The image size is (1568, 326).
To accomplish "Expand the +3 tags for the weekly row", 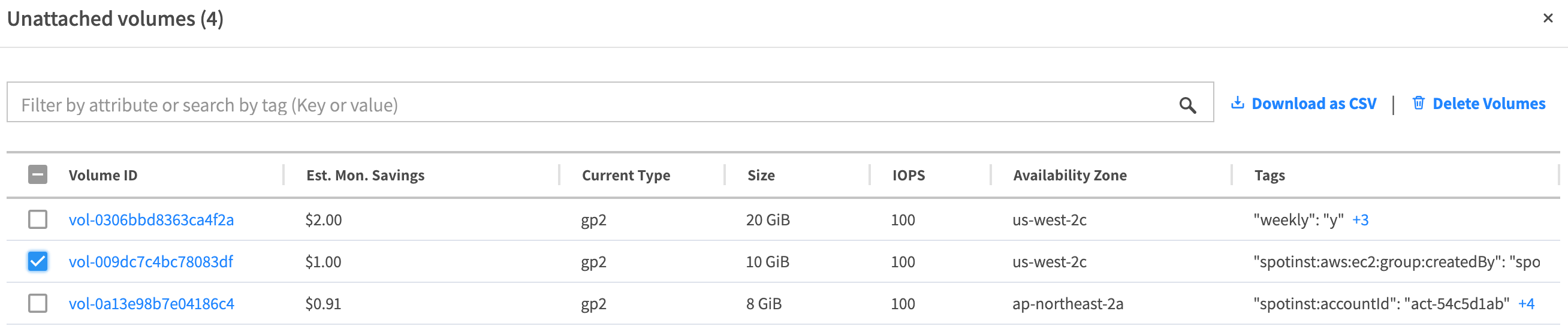I will coord(1360,220).
